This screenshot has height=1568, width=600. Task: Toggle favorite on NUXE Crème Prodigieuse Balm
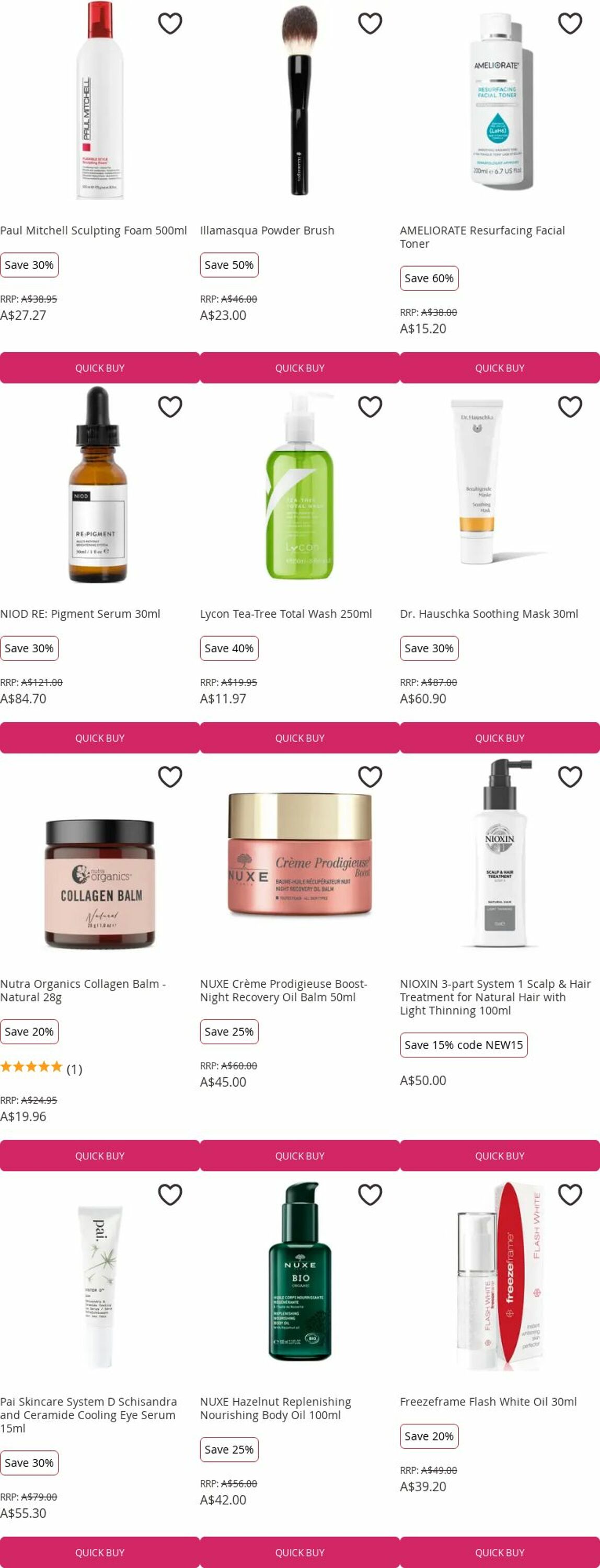(x=370, y=777)
